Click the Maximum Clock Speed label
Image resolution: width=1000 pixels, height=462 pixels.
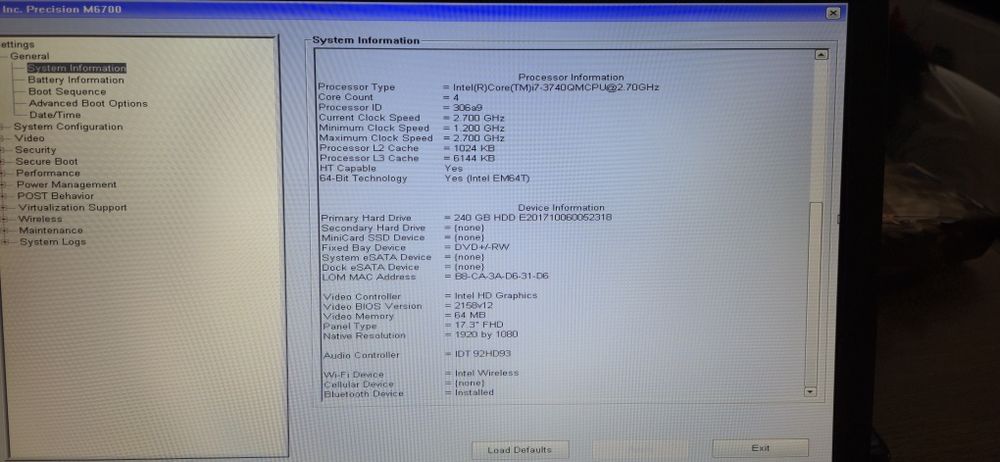point(376,138)
